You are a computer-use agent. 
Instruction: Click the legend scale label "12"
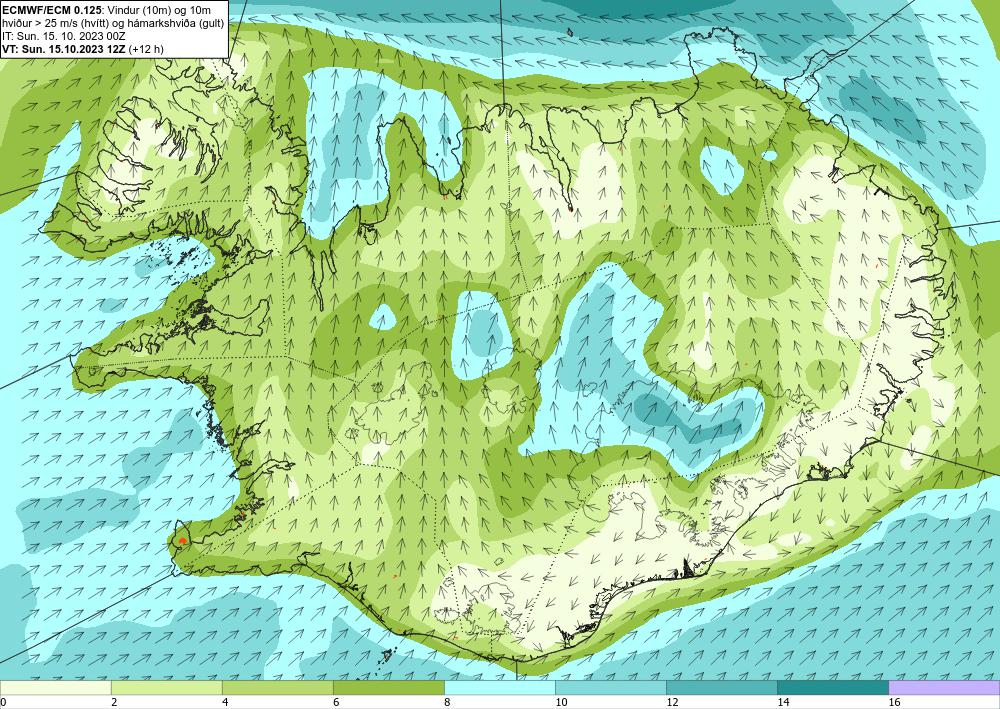(x=672, y=703)
